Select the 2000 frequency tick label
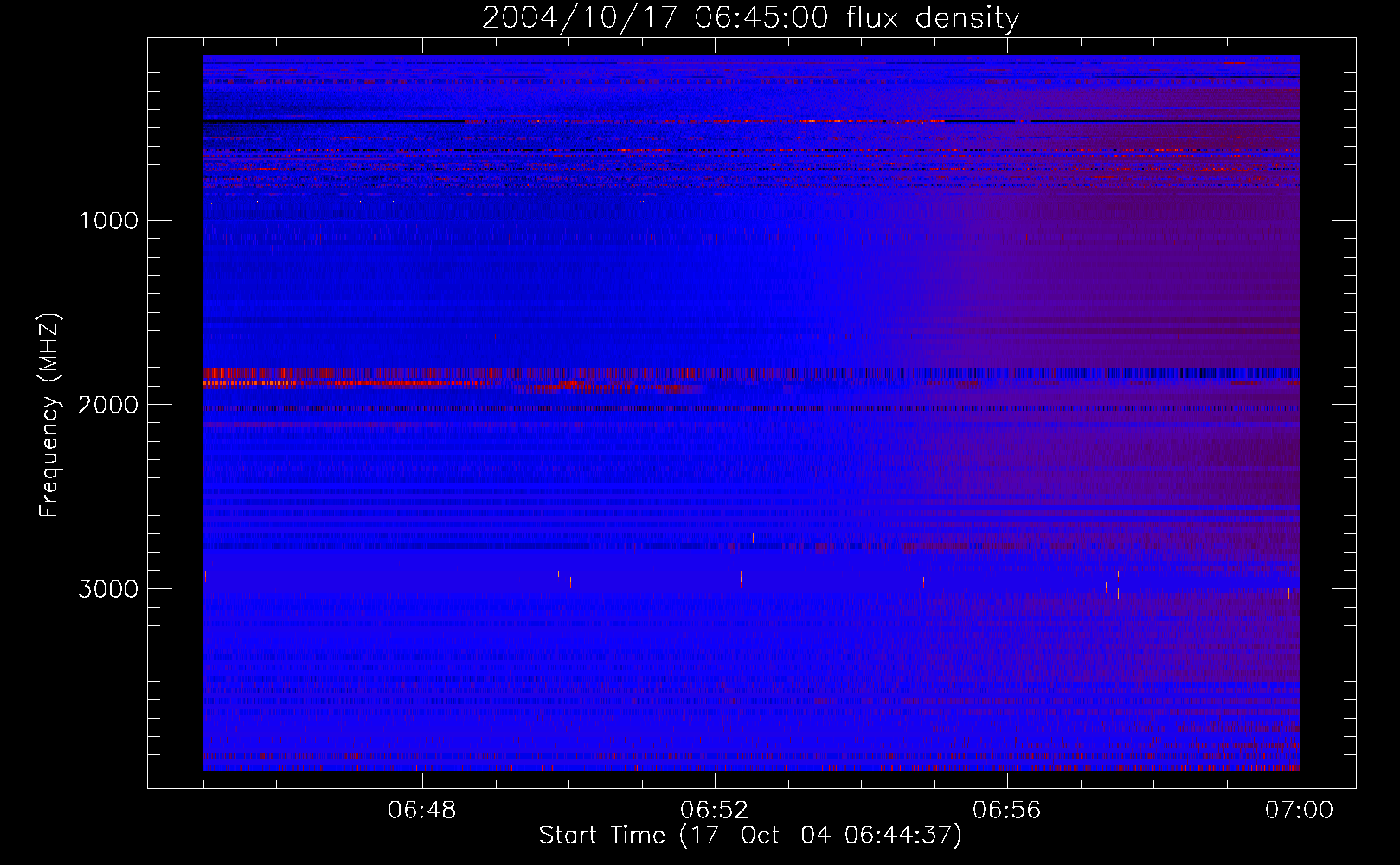The height and width of the screenshot is (865, 1400). (108, 405)
